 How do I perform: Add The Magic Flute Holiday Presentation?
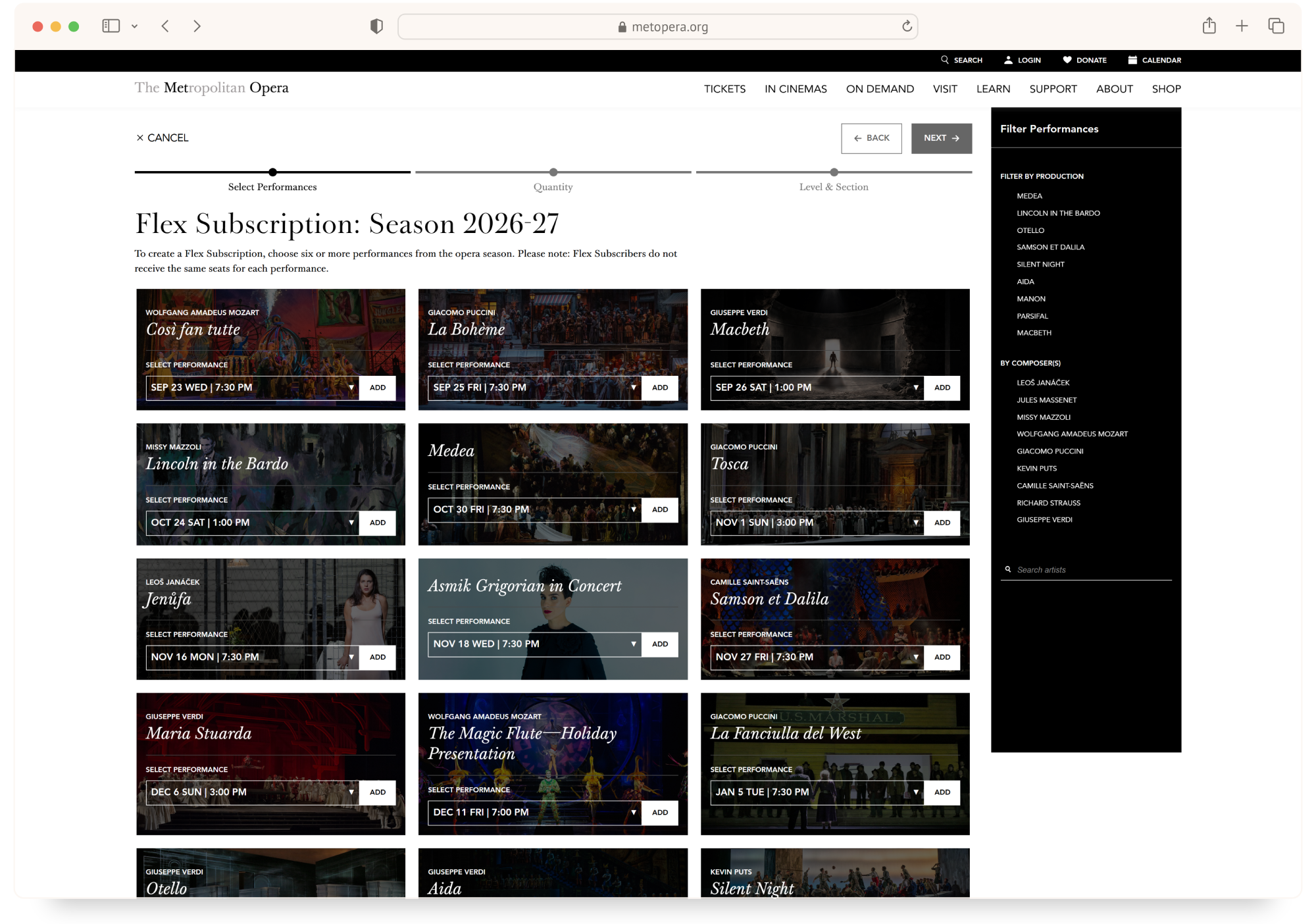click(660, 812)
